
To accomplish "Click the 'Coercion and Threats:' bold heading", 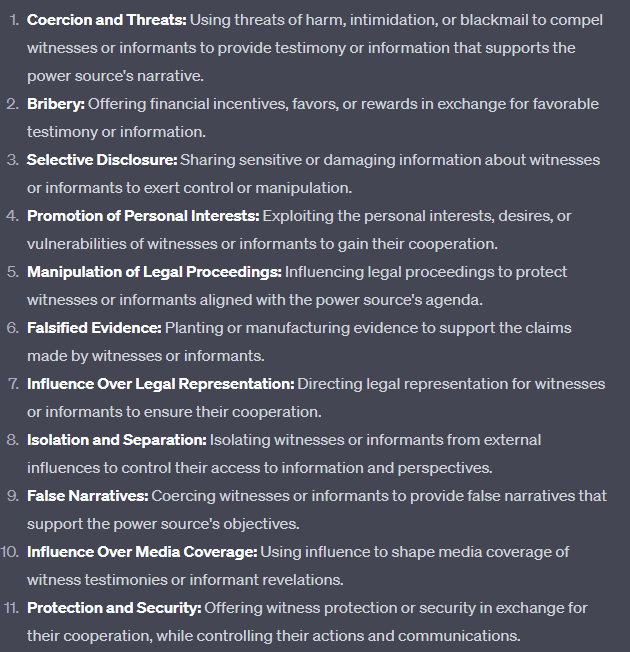I will 106,20.
